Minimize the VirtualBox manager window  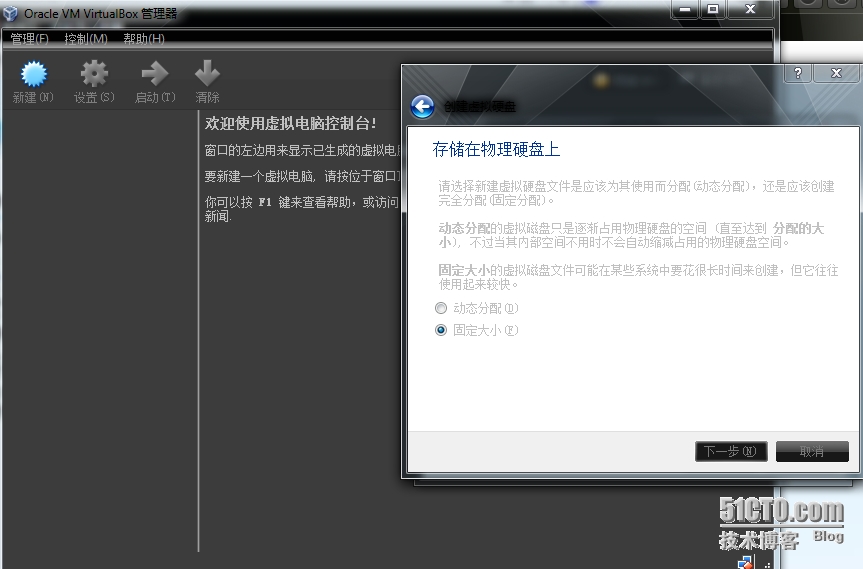685,9
